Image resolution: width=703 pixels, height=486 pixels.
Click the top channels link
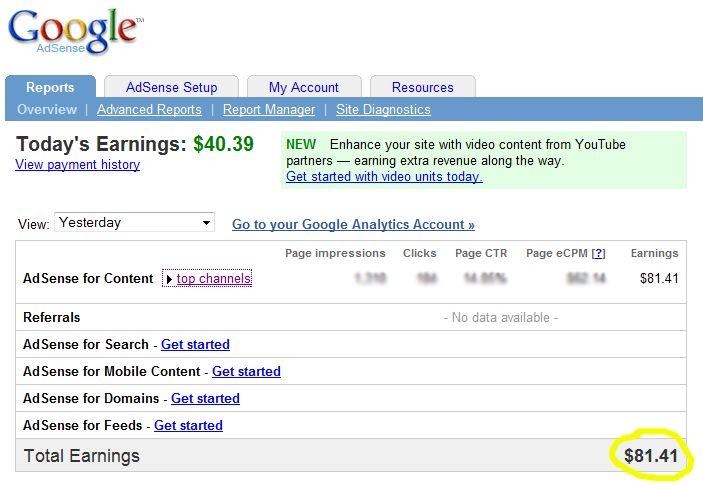pyautogui.click(x=213, y=278)
